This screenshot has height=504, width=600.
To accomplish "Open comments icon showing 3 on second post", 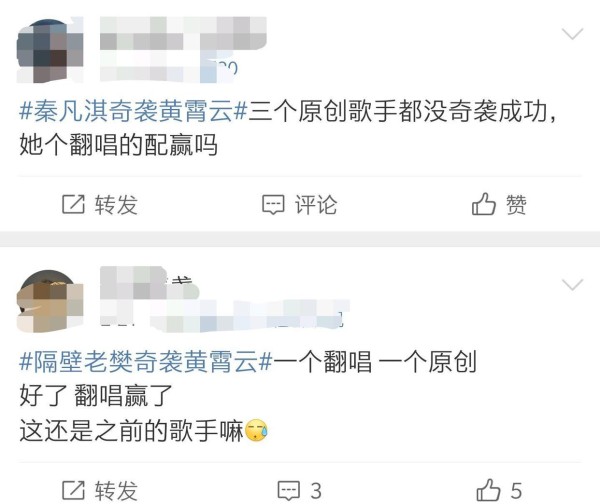I will click(289, 491).
